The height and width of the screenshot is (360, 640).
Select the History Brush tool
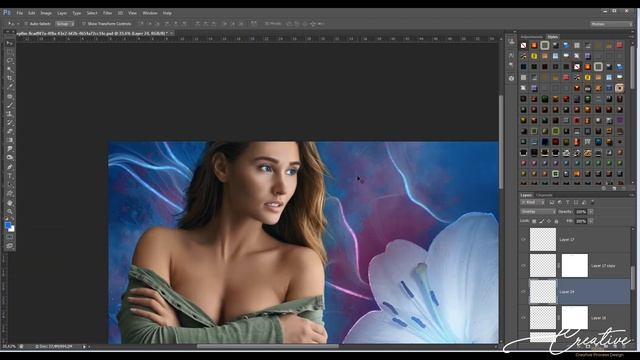pyautogui.click(x=9, y=123)
